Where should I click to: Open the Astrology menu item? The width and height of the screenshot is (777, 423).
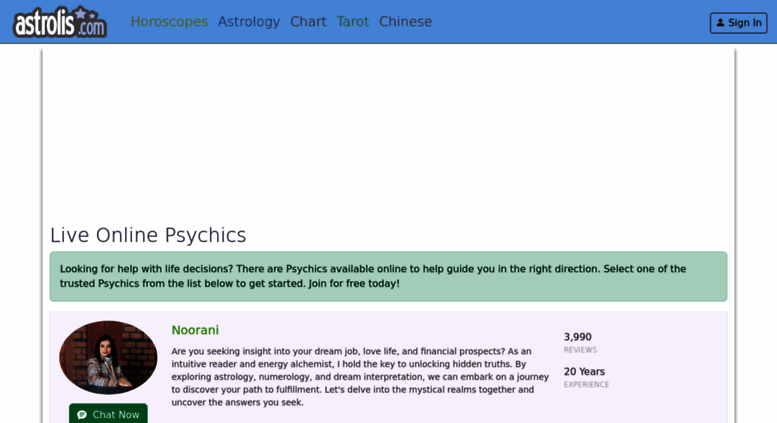tap(249, 22)
